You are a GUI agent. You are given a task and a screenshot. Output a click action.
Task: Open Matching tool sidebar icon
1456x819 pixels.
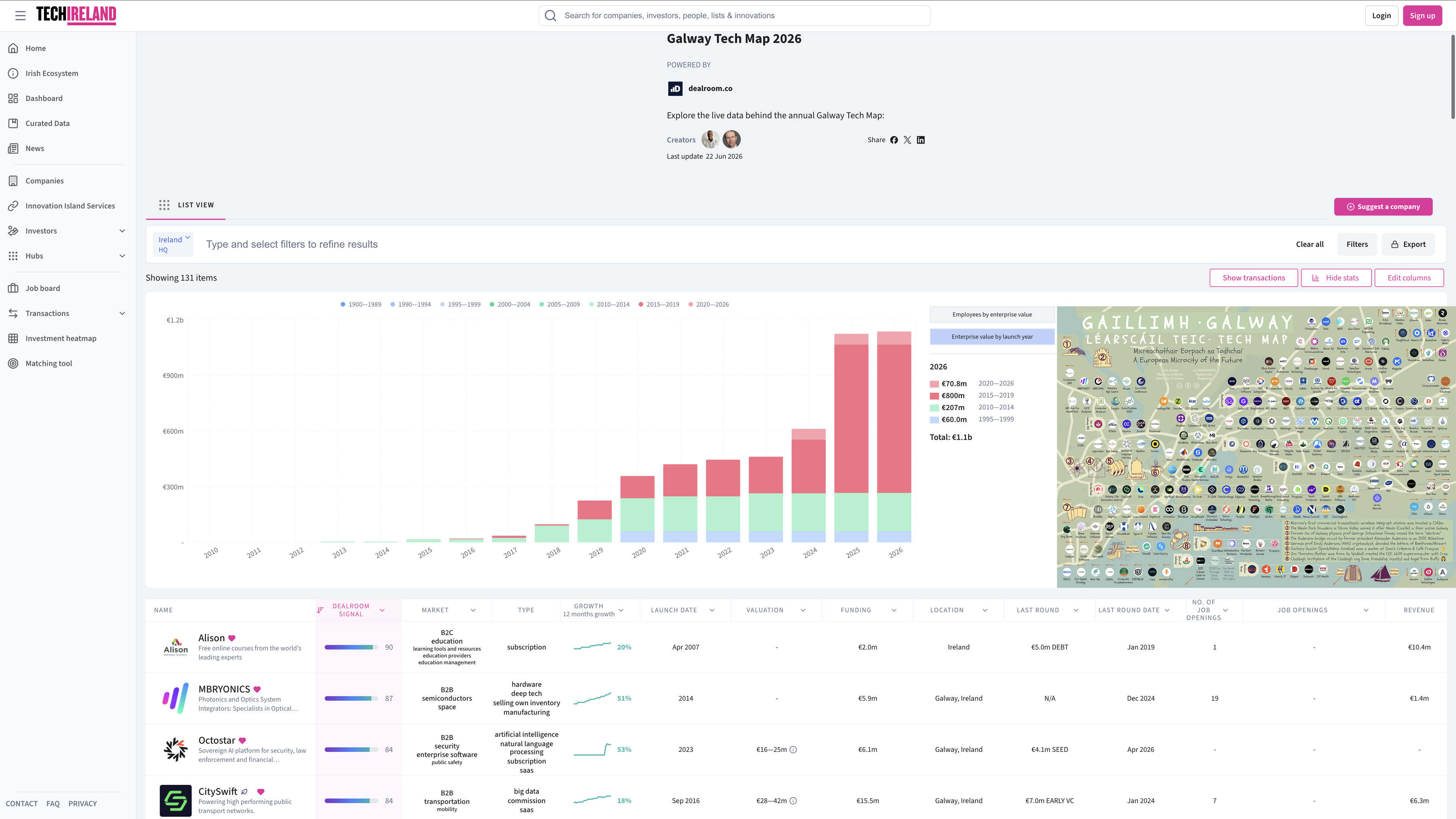coord(13,364)
